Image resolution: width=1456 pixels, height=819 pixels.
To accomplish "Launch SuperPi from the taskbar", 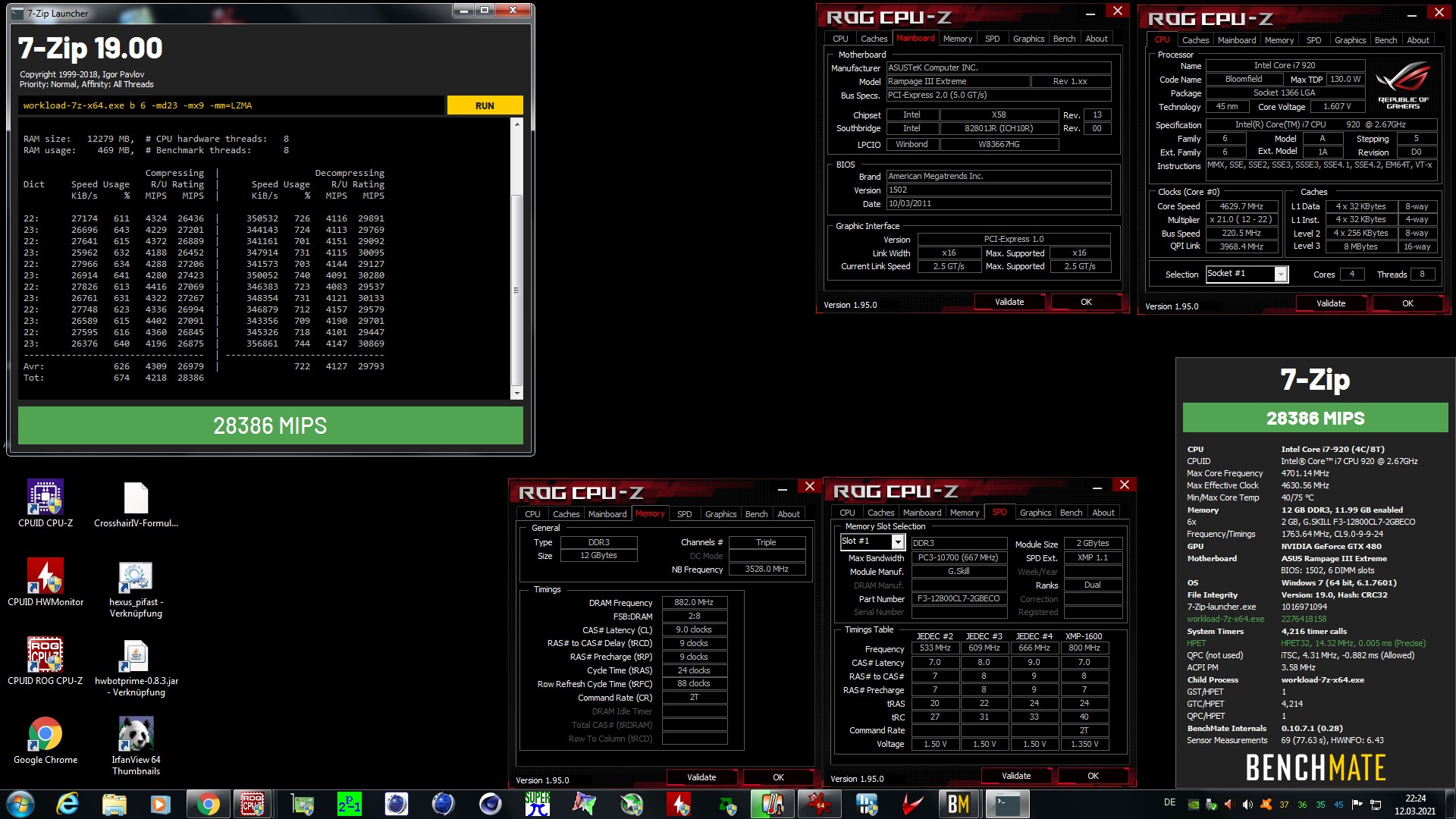I will (x=537, y=804).
